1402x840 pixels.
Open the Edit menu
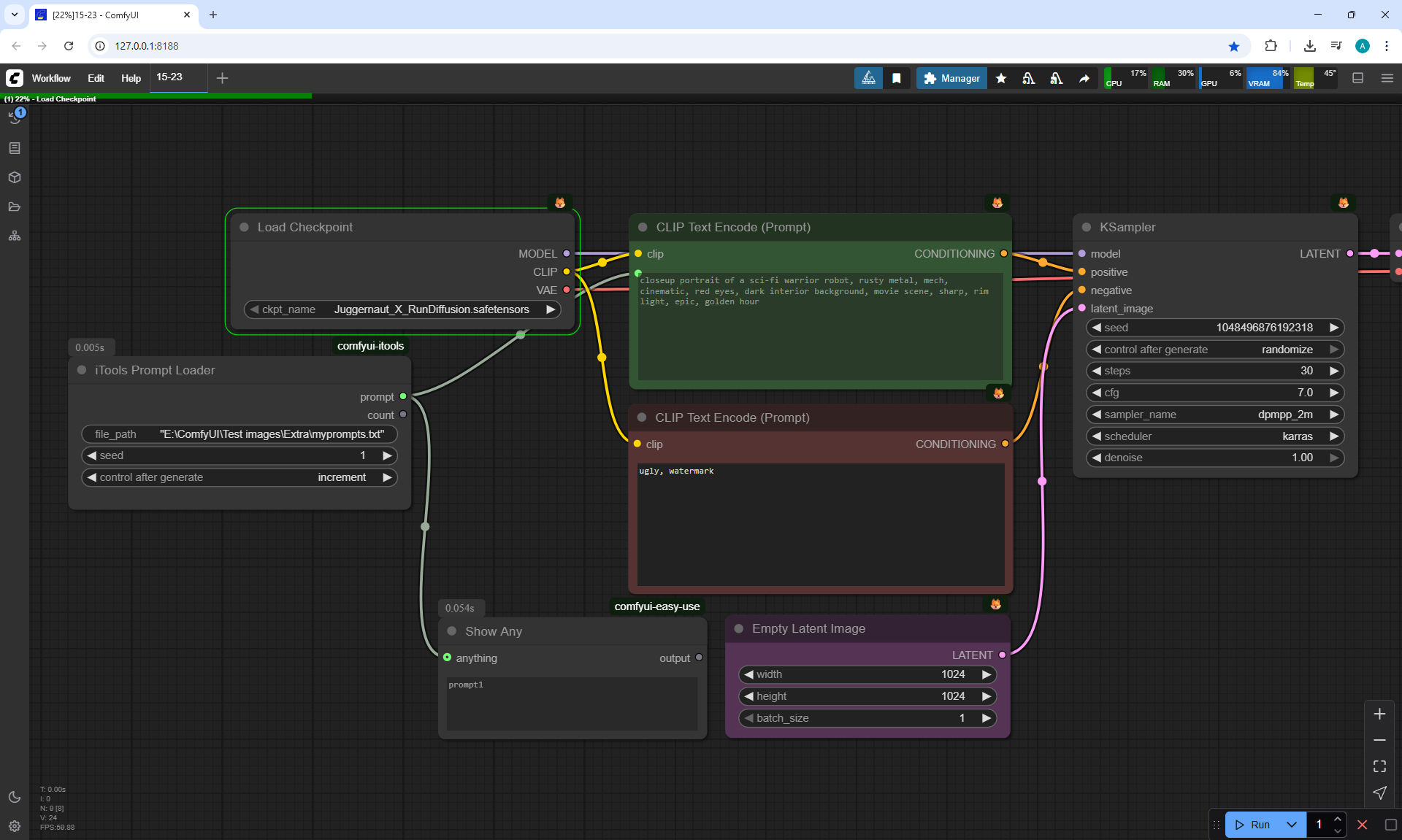point(96,78)
